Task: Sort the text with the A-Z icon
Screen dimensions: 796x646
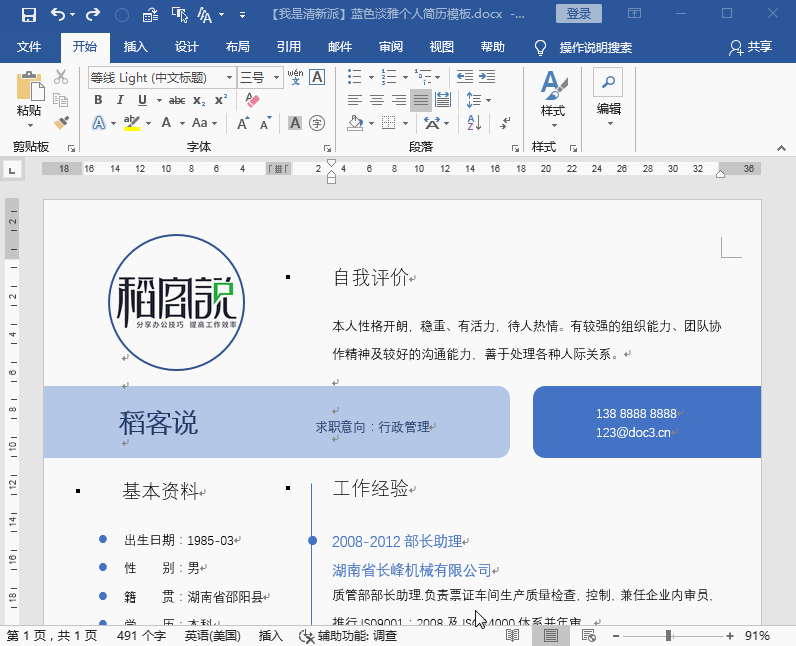Action: [474, 123]
